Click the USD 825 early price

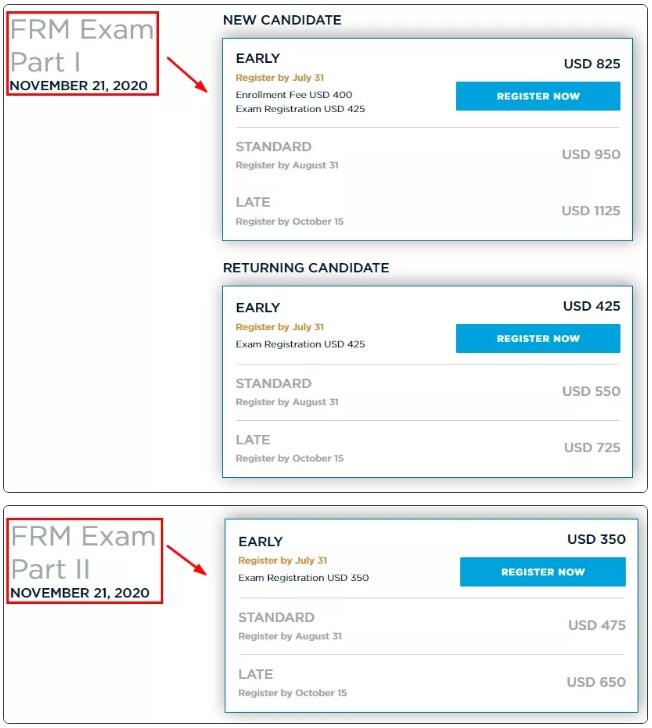[592, 64]
